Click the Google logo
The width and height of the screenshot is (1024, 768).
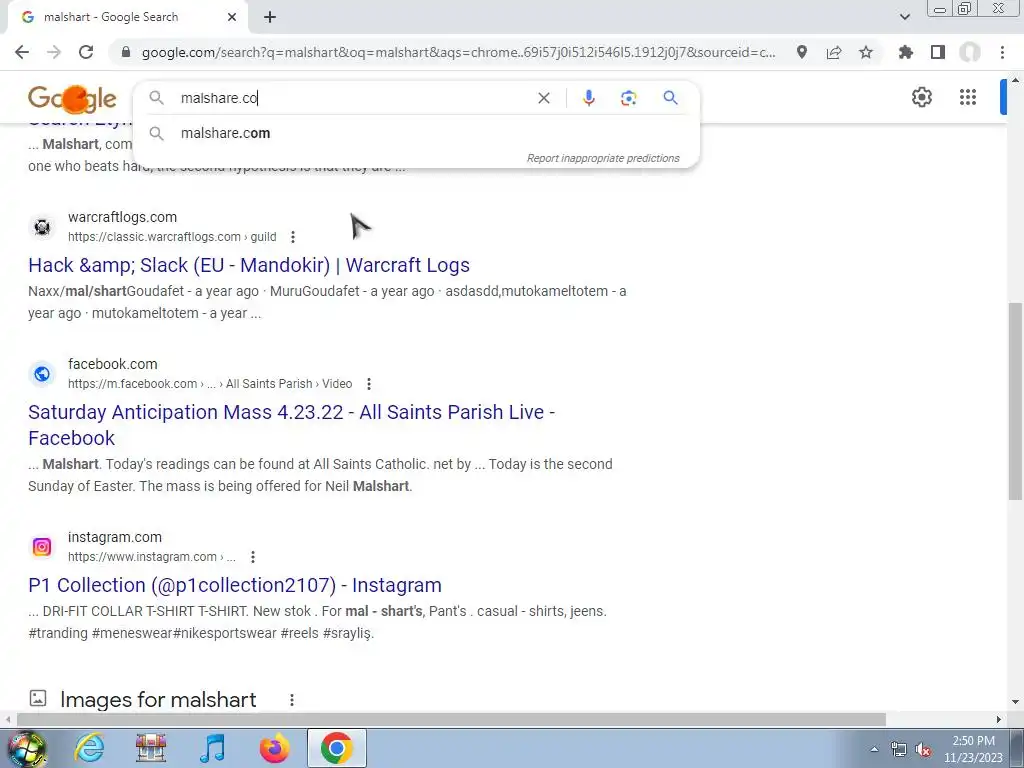[72, 99]
